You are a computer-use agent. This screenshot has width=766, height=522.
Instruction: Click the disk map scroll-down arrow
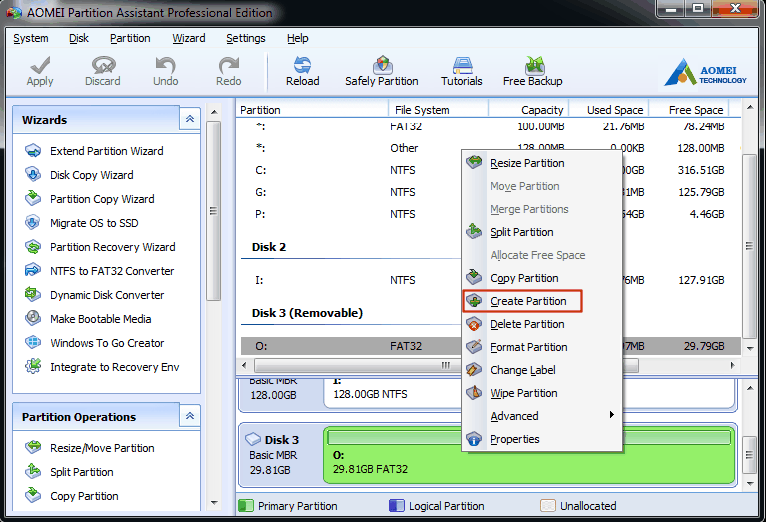pos(750,483)
